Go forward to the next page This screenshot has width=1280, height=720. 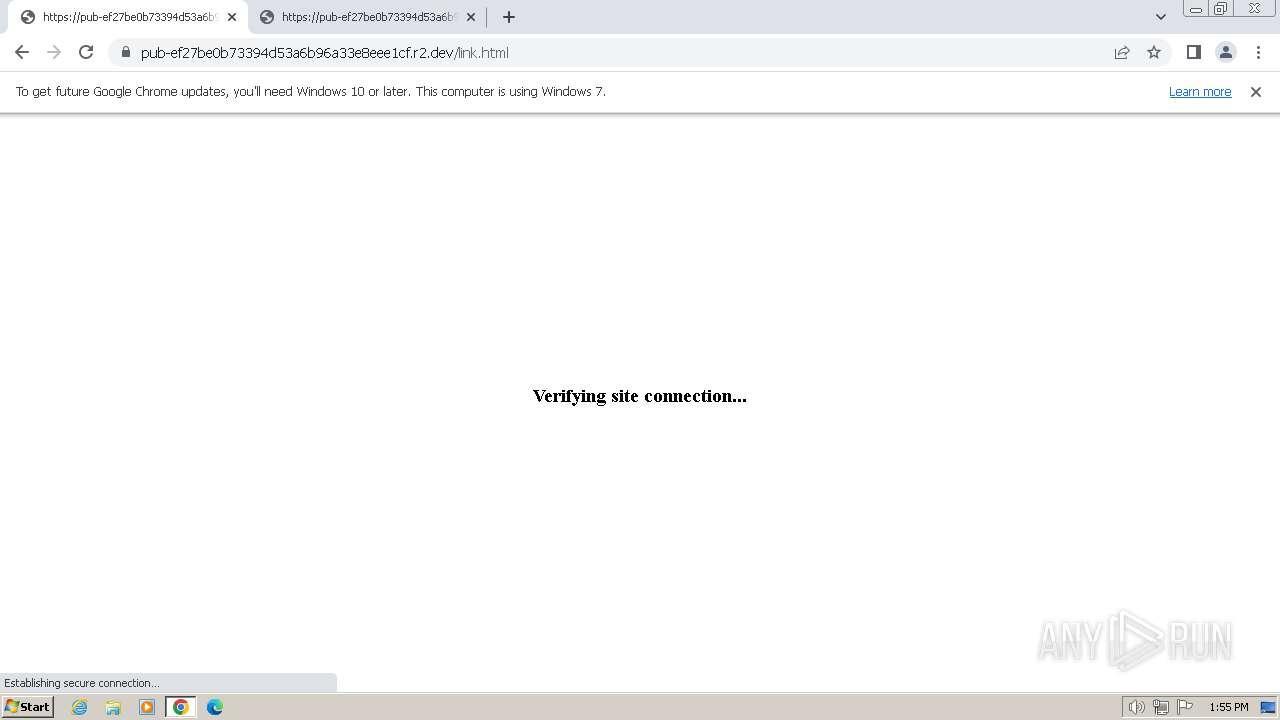[x=54, y=52]
